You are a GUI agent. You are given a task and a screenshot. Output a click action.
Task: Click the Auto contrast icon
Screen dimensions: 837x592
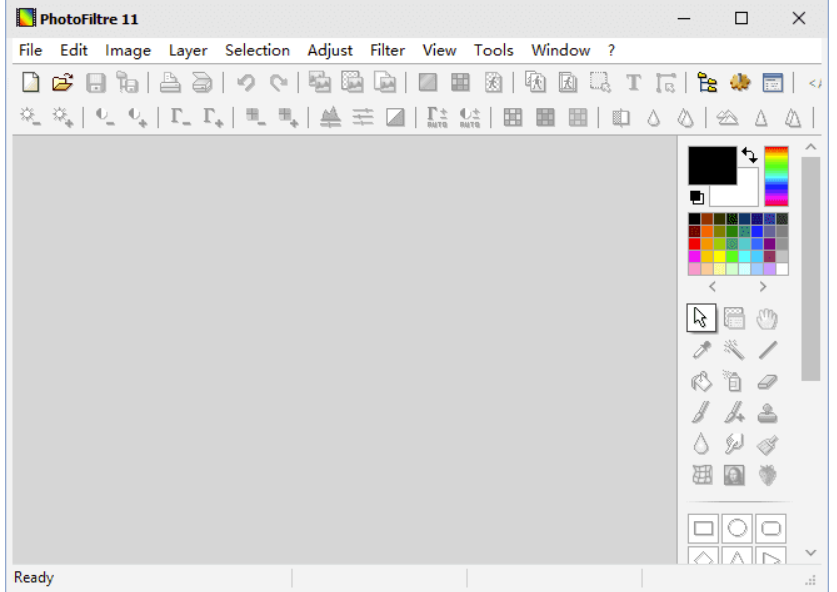click(x=470, y=117)
